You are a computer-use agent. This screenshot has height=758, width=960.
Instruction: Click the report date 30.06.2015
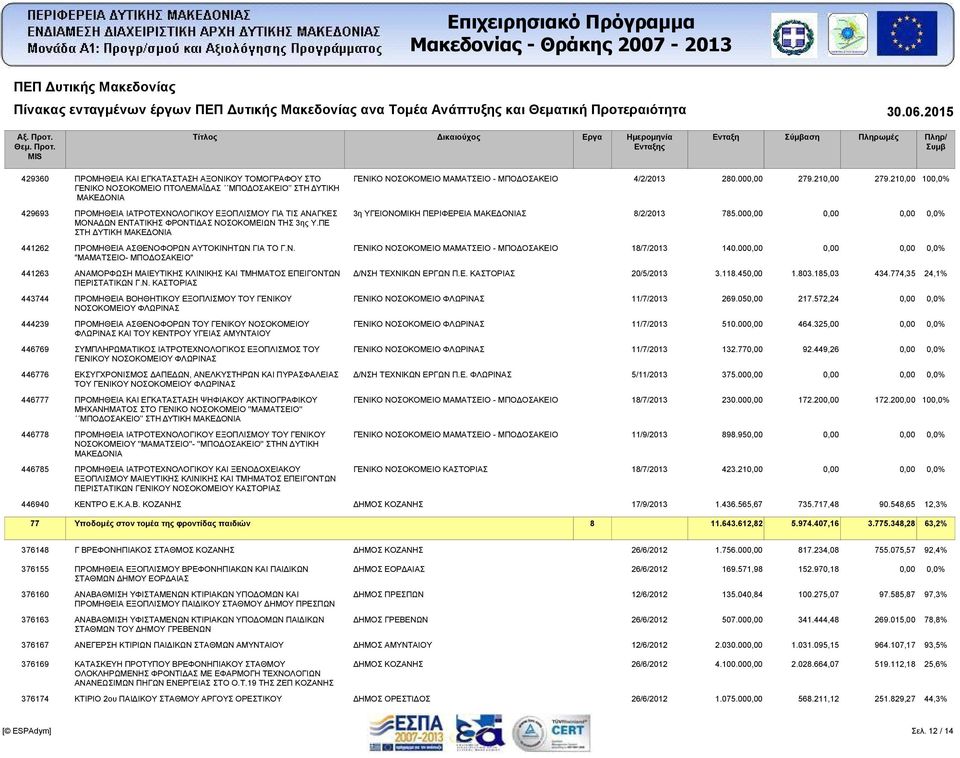click(920, 111)
